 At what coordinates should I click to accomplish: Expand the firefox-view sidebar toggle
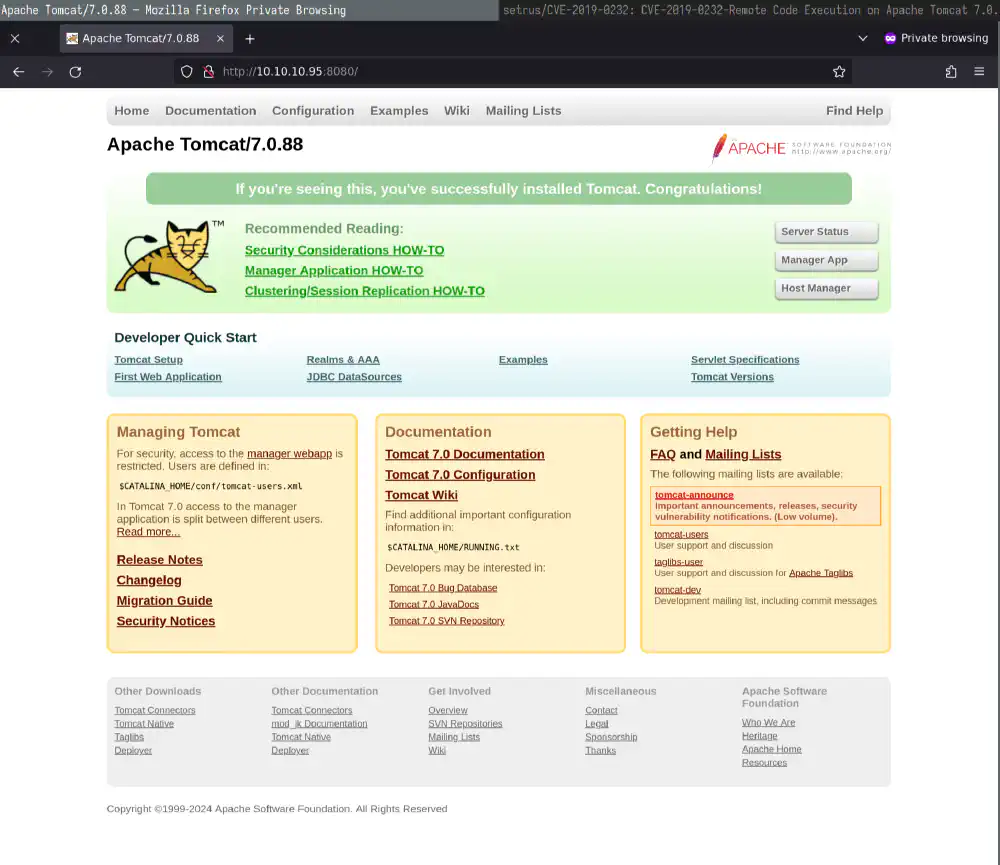pyautogui.click(x=13, y=38)
